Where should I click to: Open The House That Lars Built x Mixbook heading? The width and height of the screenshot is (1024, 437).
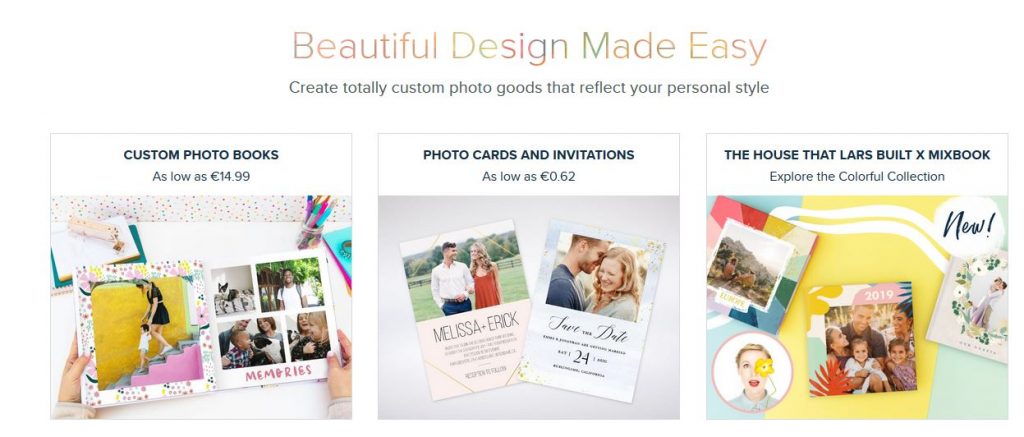tap(857, 155)
